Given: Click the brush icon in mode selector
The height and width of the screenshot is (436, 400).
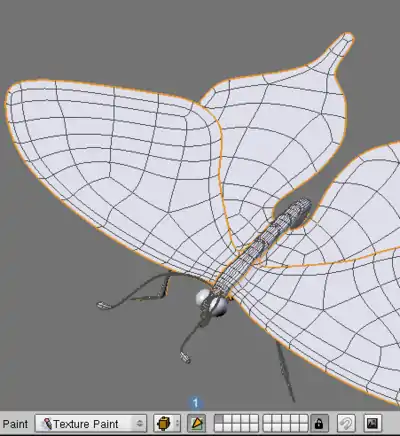Looking at the screenshot, I should (x=48, y=424).
